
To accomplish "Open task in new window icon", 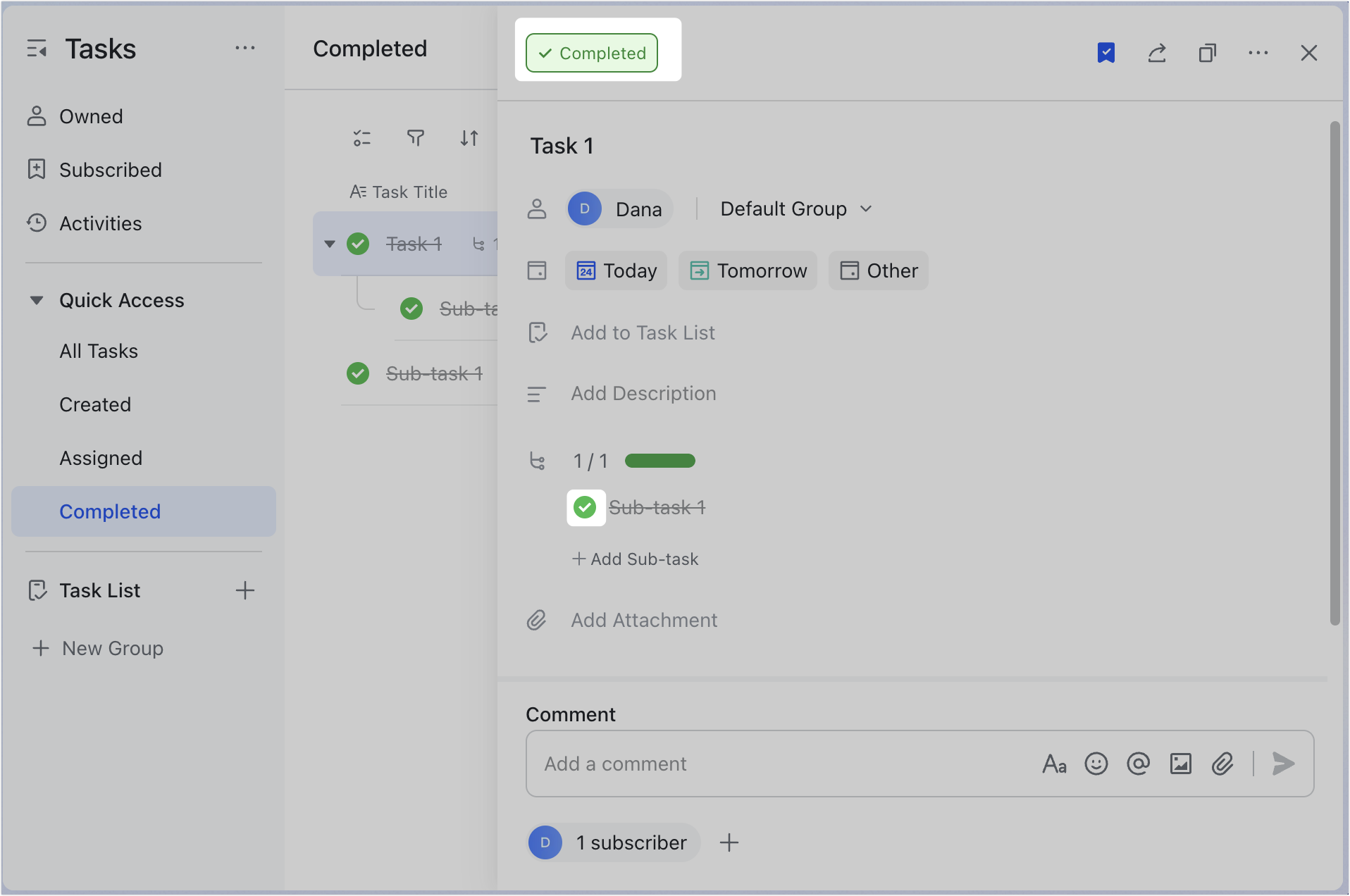I will [1208, 53].
